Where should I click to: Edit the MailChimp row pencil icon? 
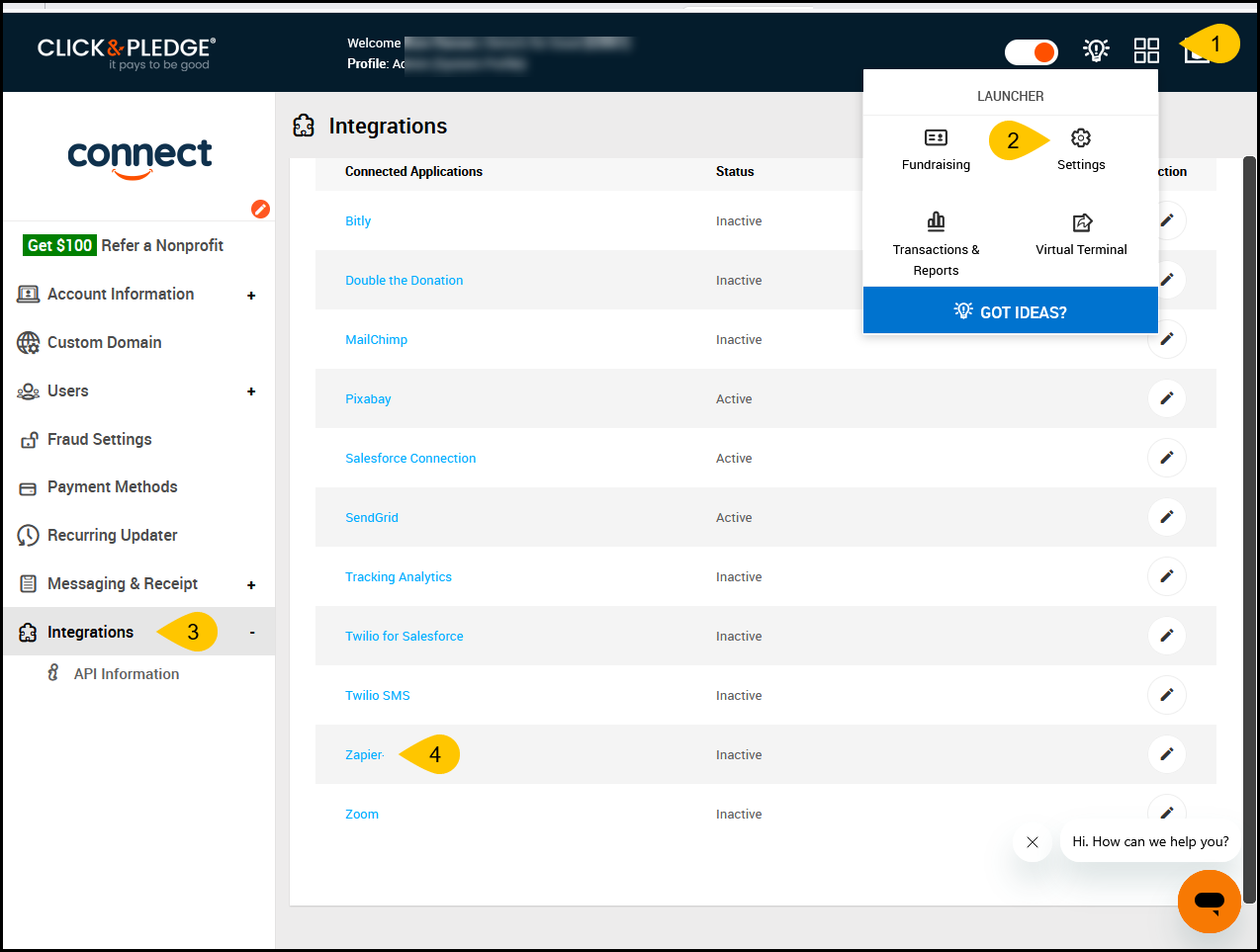pos(1167,339)
